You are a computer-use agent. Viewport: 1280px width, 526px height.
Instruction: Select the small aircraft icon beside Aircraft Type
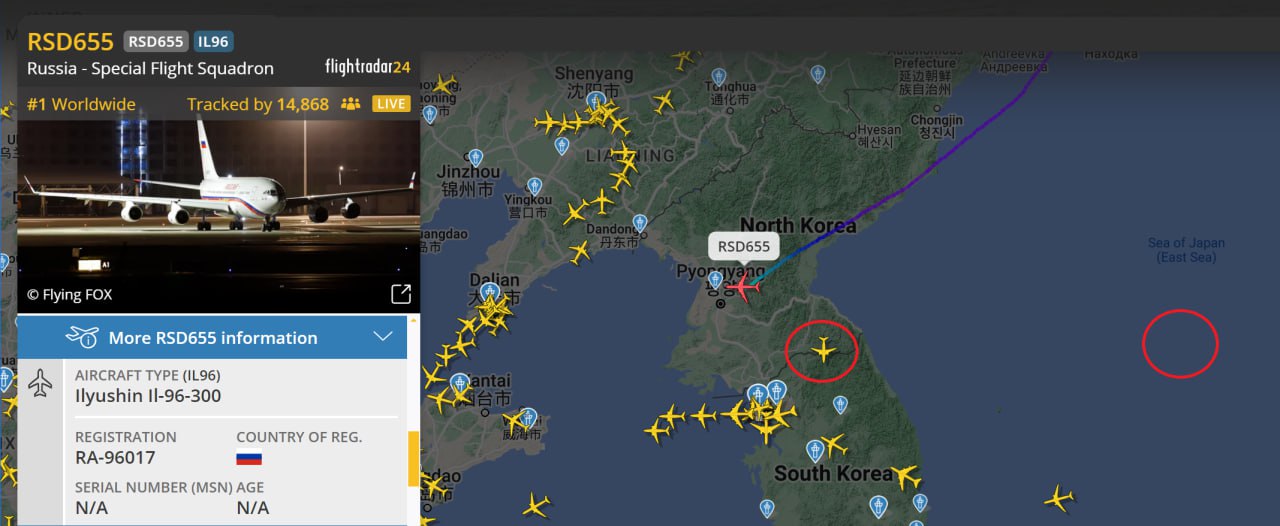pyautogui.click(x=40, y=382)
